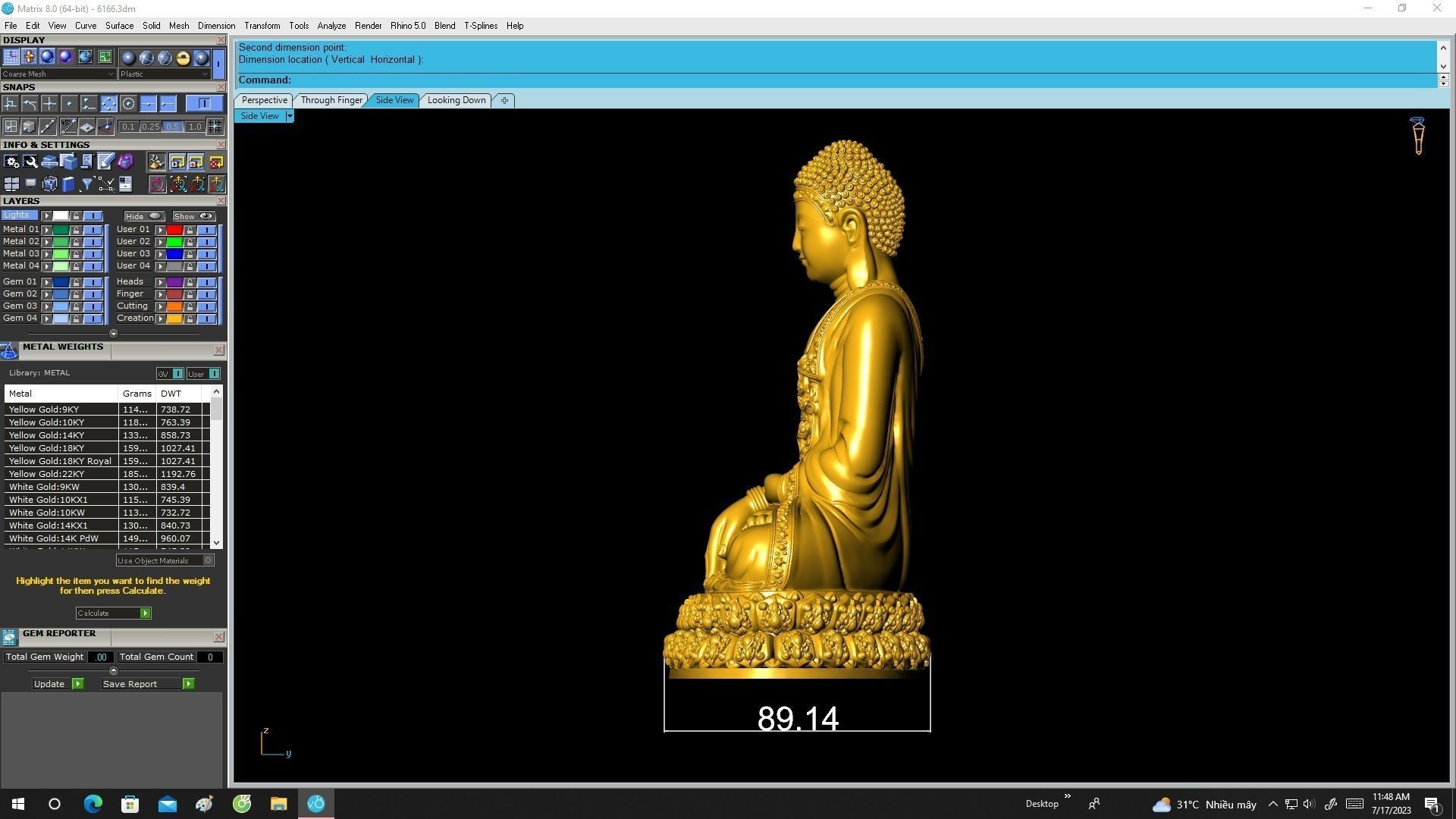Click the four-pane window layout icon
1456x819 pixels.
11,184
